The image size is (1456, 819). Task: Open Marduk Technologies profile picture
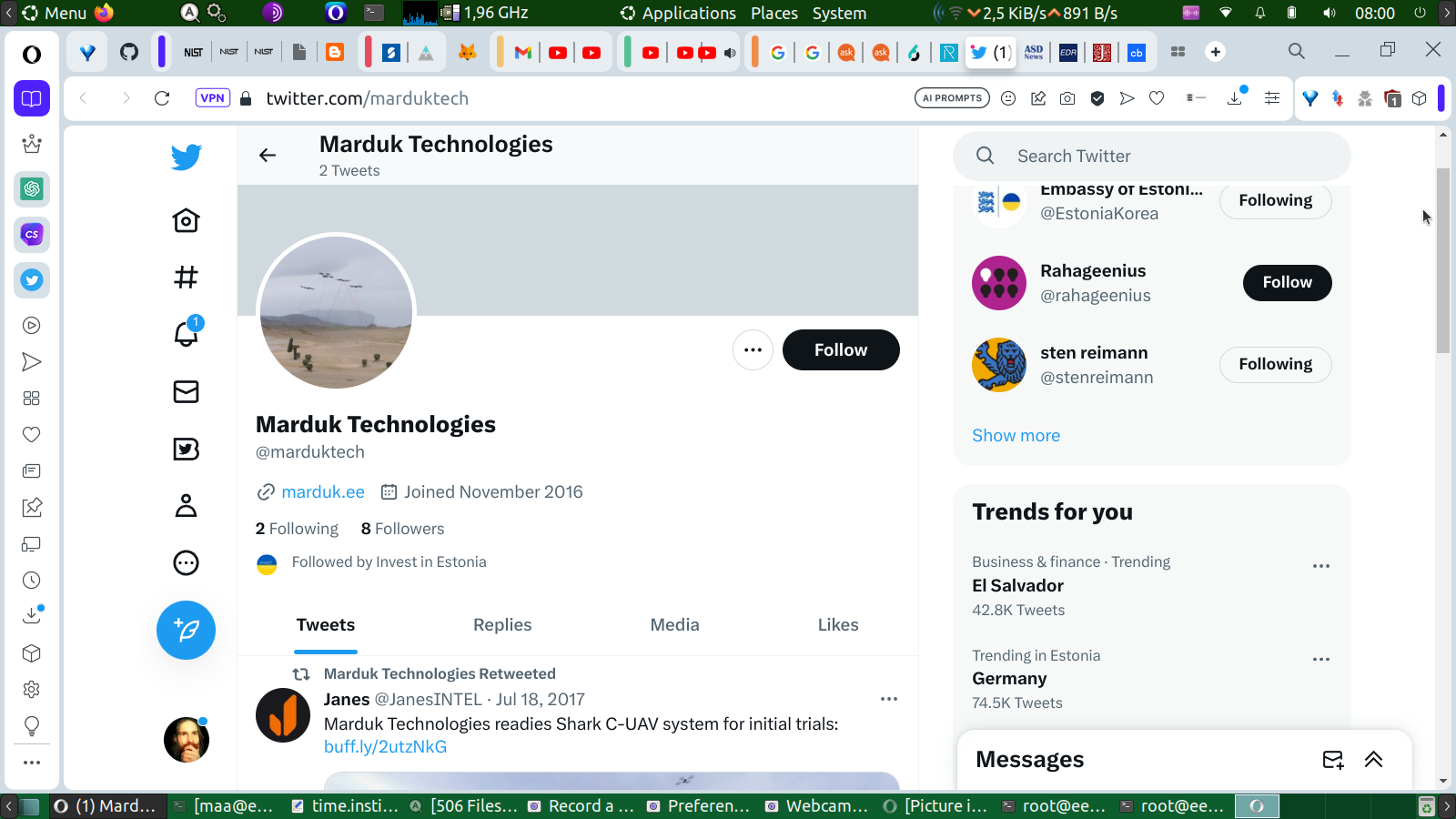point(337,311)
